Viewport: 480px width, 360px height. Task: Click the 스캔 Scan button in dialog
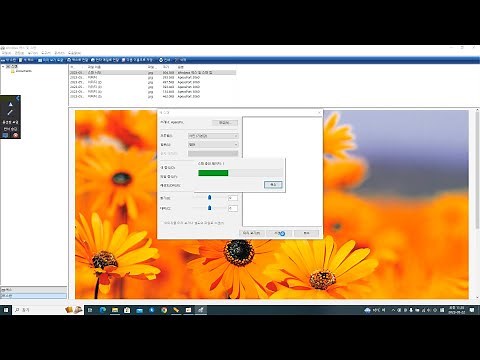[x=279, y=233]
